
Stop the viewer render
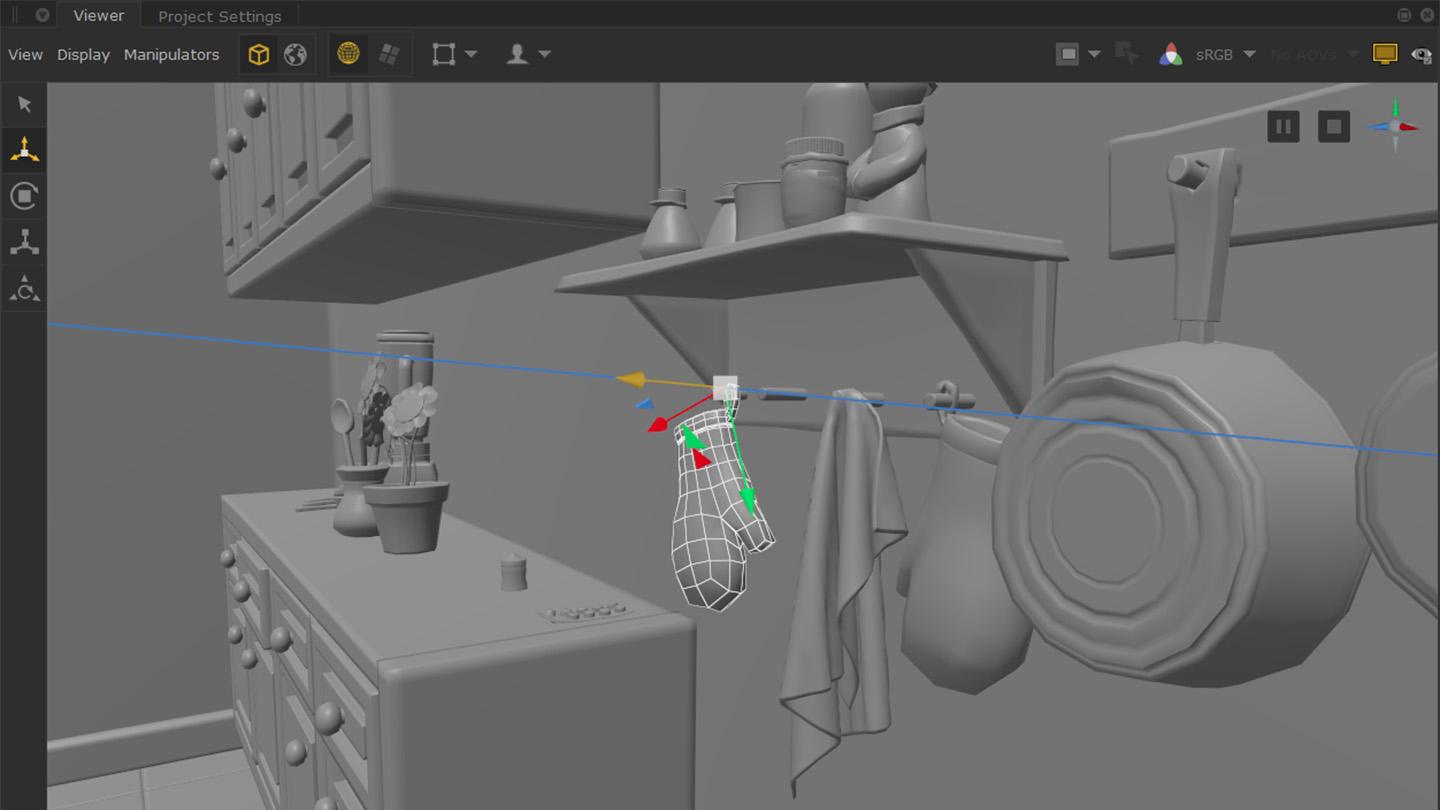(1334, 127)
